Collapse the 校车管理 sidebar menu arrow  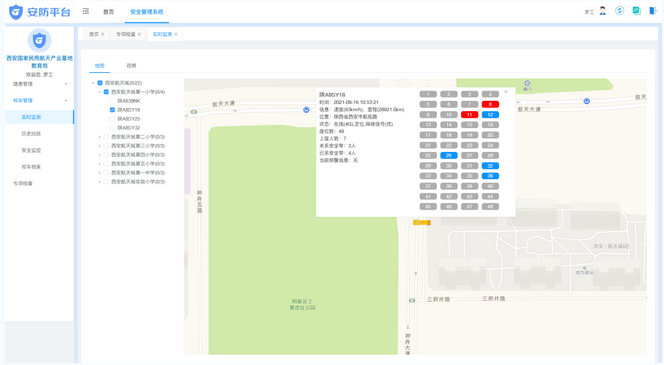(66, 100)
